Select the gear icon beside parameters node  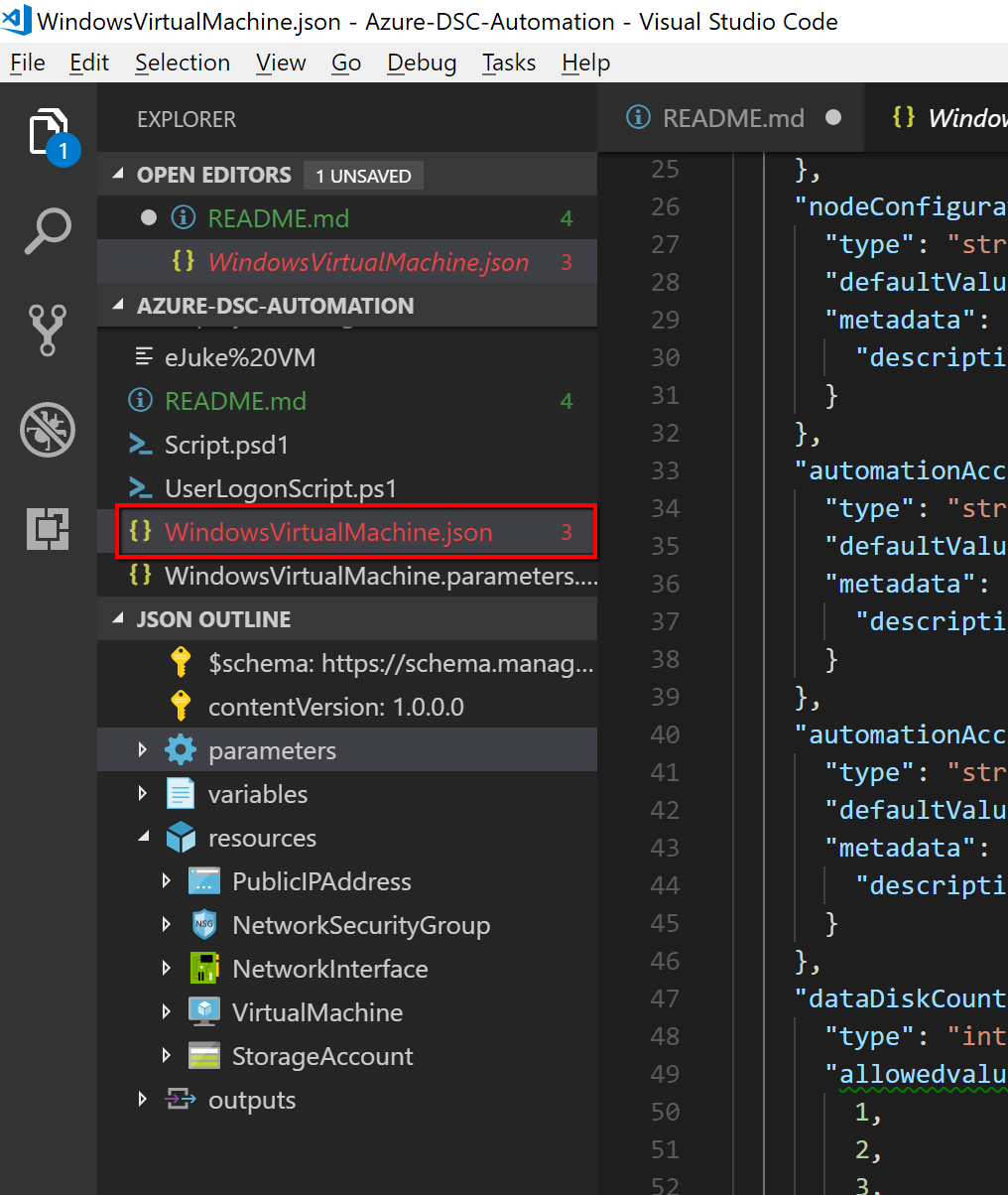point(181,749)
